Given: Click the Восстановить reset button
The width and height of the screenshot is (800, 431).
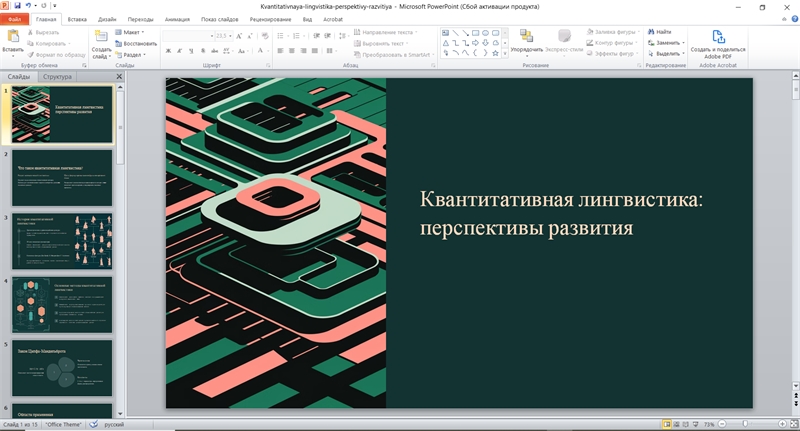Looking at the screenshot, I should point(135,43).
